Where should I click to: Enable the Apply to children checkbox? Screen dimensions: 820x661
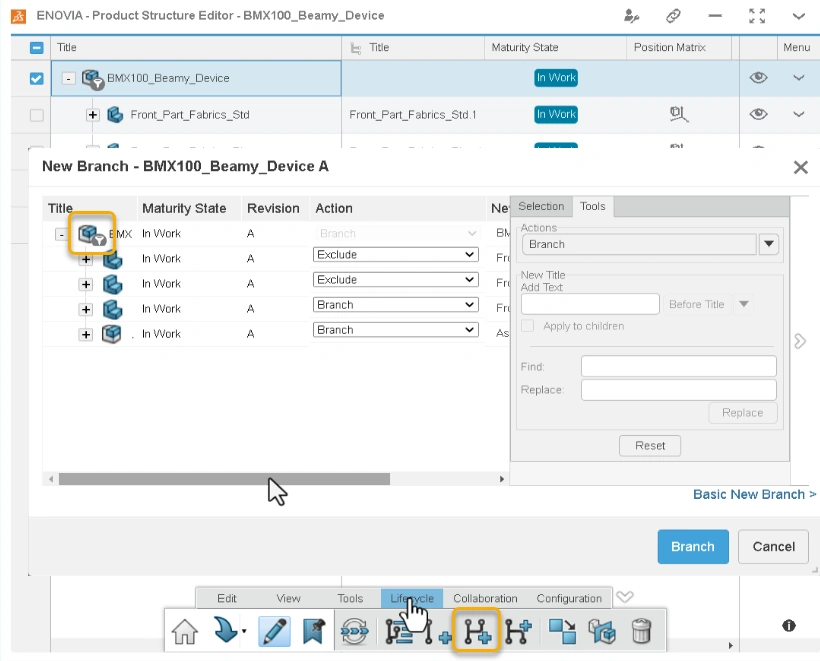pyautogui.click(x=528, y=326)
